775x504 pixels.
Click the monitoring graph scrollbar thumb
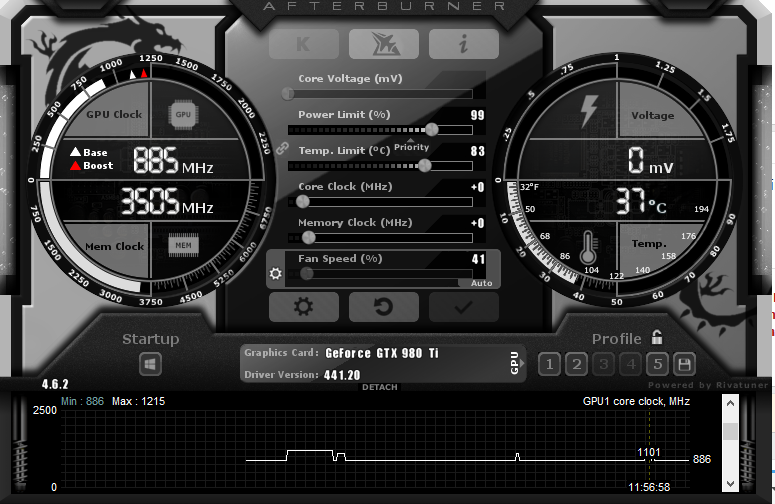(730, 431)
